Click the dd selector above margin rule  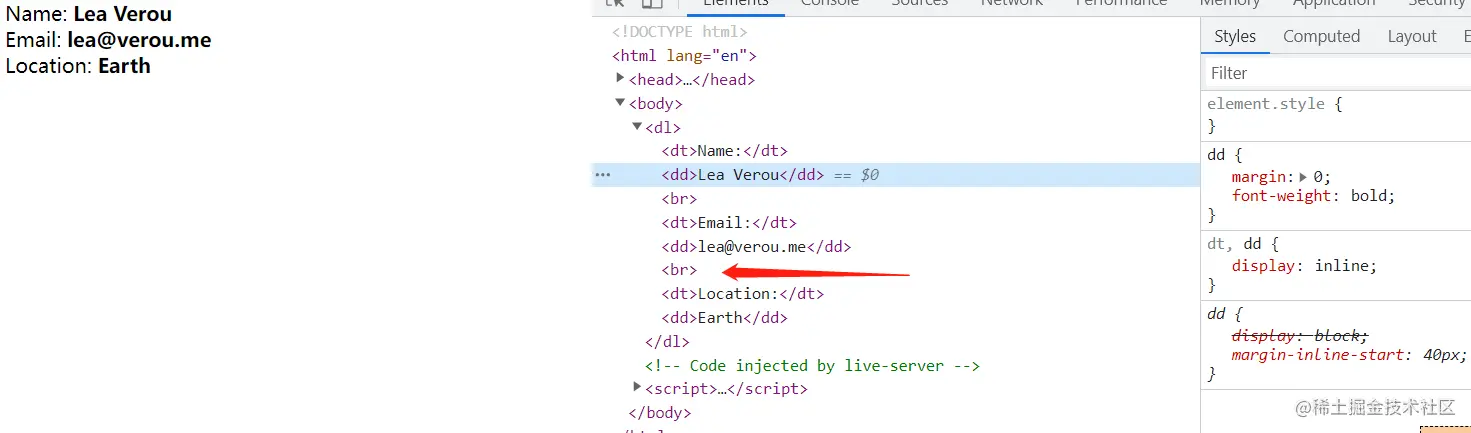(1216, 155)
